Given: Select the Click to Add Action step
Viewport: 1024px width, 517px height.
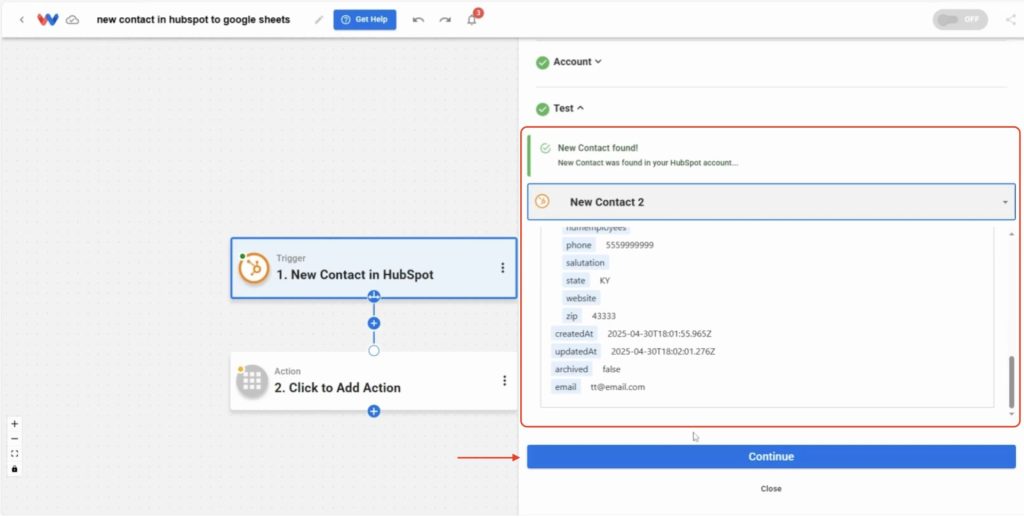Looking at the screenshot, I should (x=374, y=381).
